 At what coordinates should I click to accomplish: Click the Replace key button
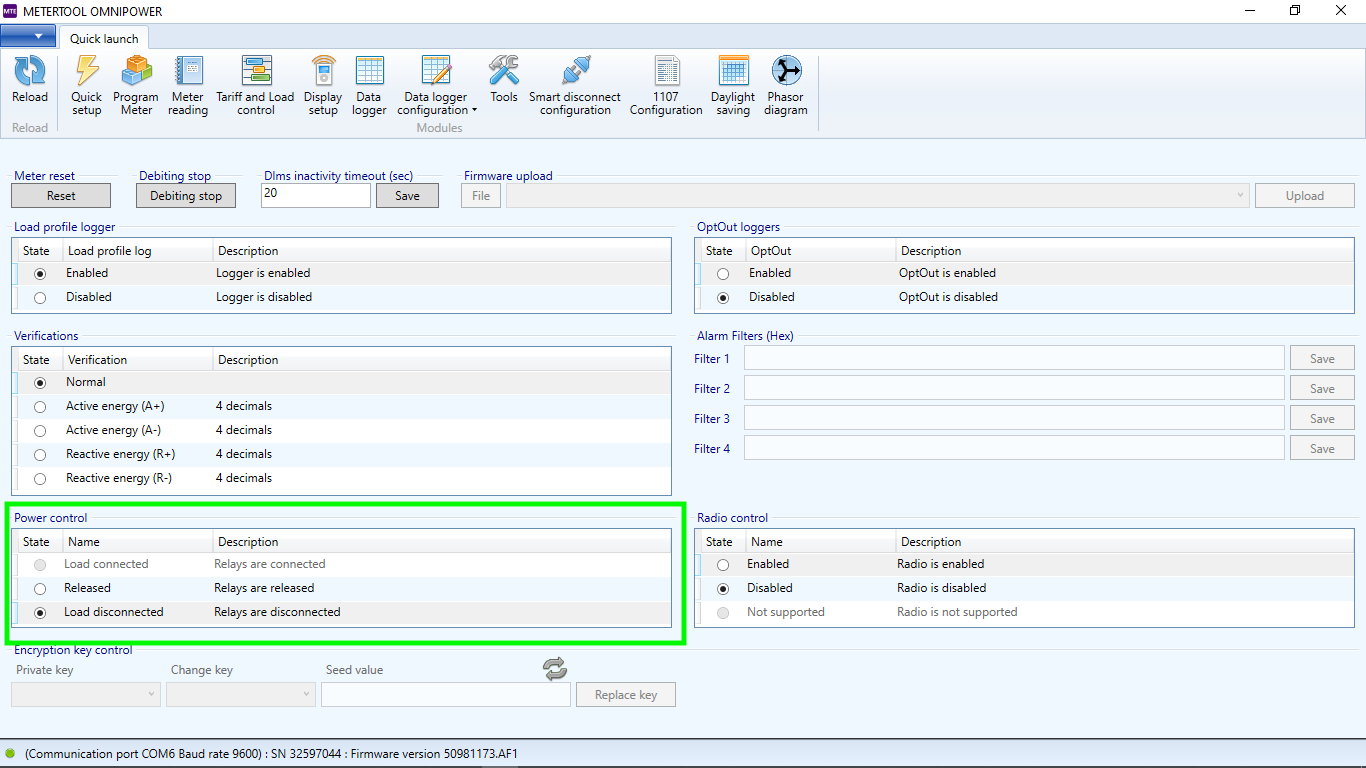[626, 695]
